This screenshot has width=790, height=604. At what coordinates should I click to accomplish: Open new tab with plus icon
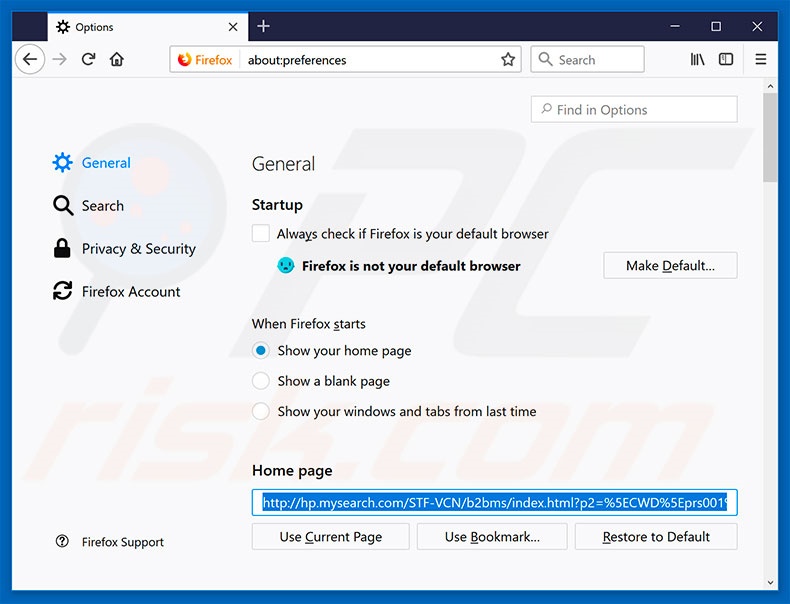(x=264, y=26)
